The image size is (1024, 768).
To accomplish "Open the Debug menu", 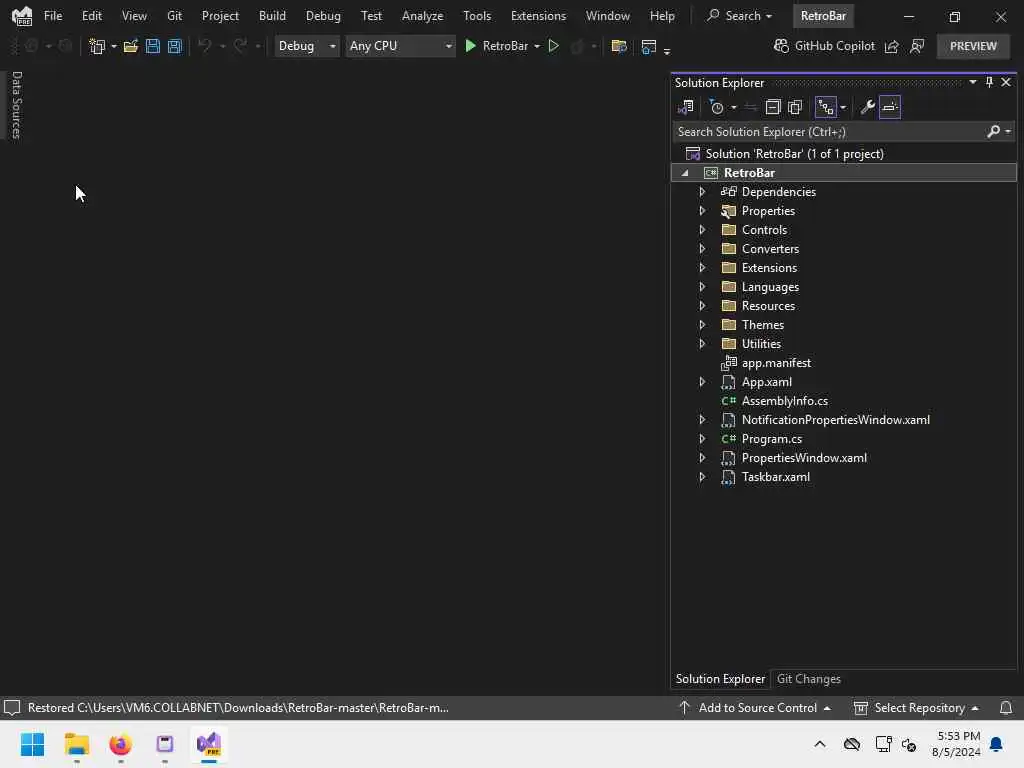I will point(323,16).
